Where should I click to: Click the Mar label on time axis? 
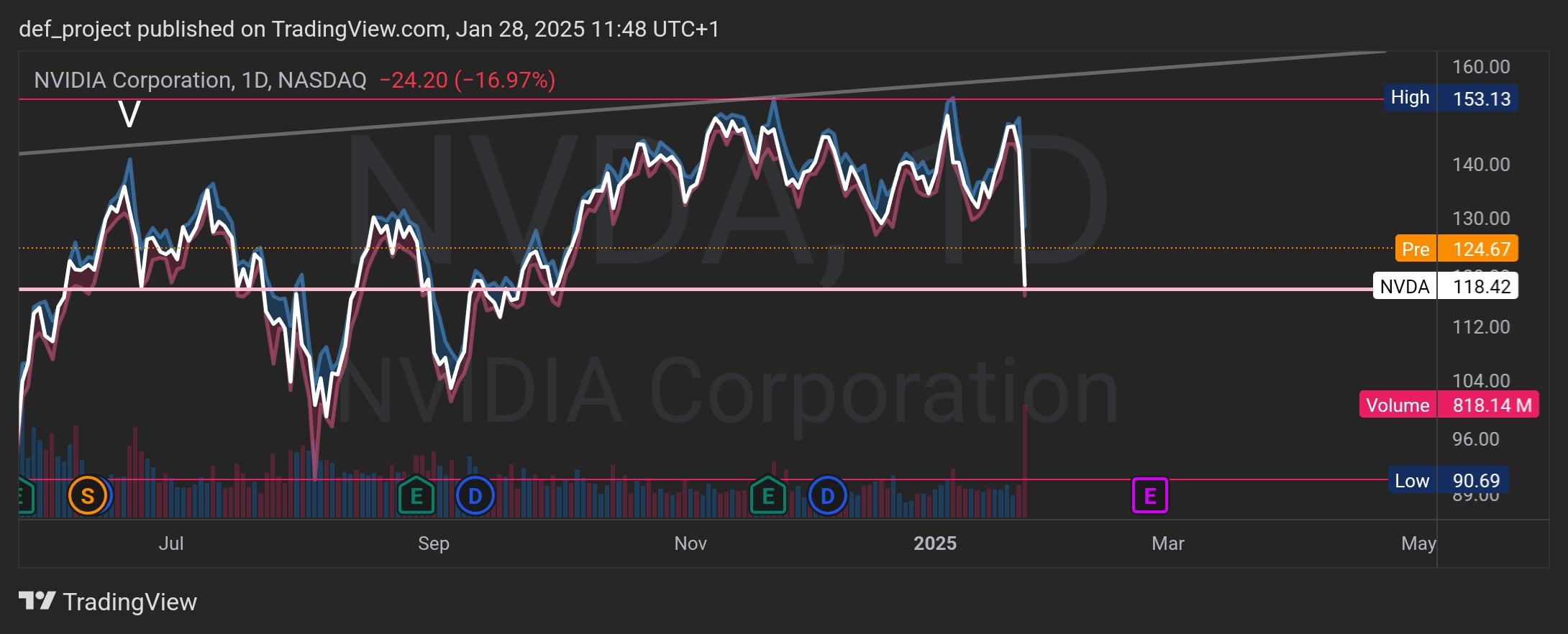(x=1167, y=543)
